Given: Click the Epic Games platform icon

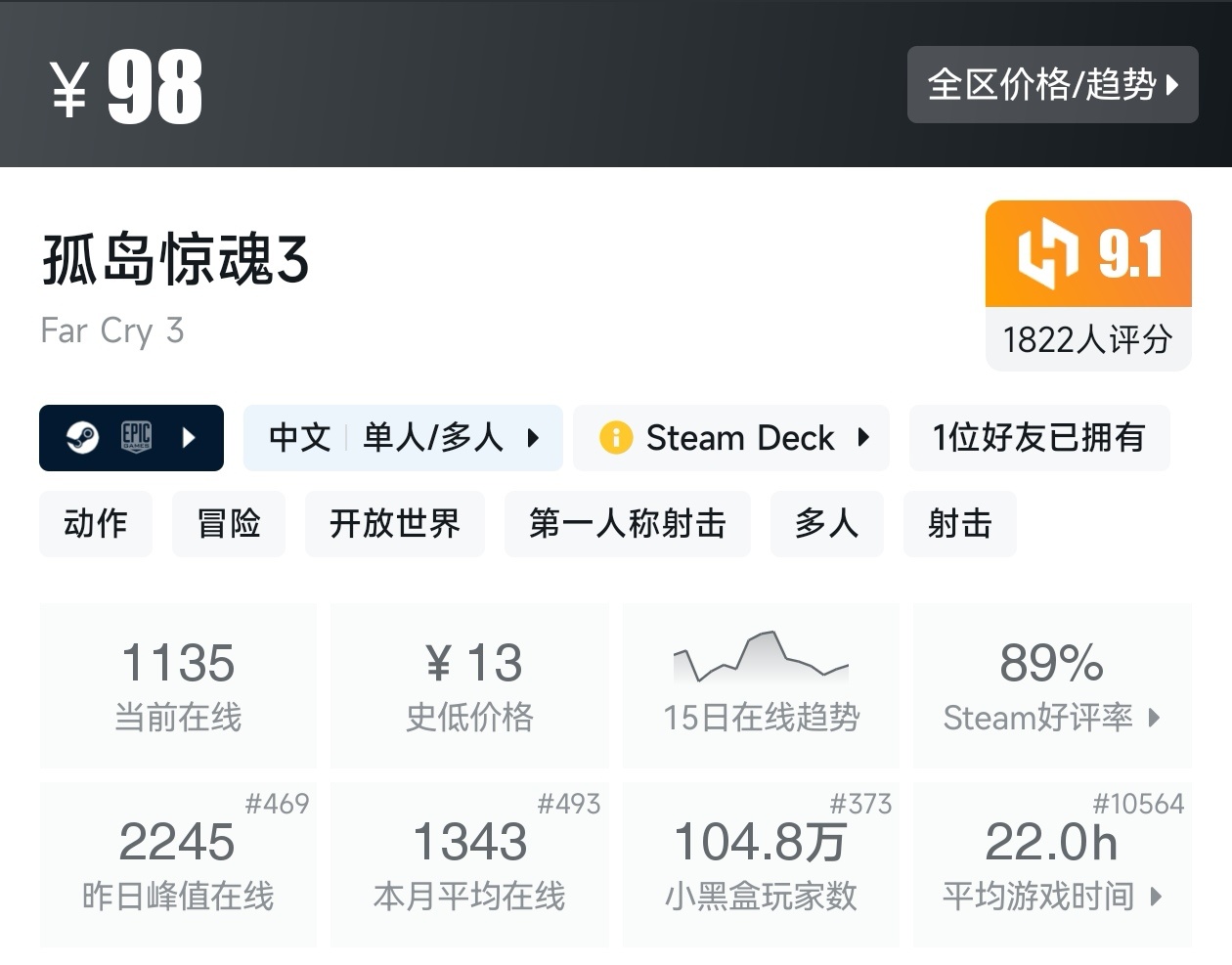Looking at the screenshot, I should coord(136,437).
